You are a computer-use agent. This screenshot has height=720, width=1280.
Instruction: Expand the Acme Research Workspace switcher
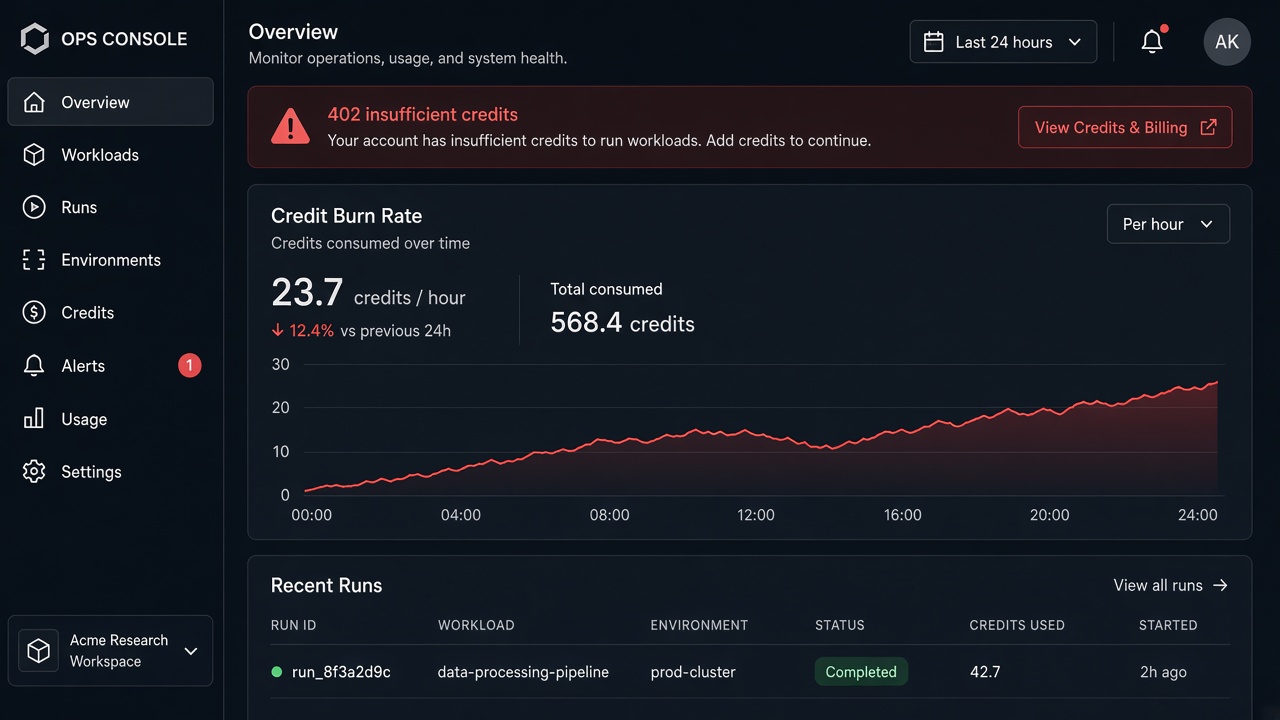110,651
